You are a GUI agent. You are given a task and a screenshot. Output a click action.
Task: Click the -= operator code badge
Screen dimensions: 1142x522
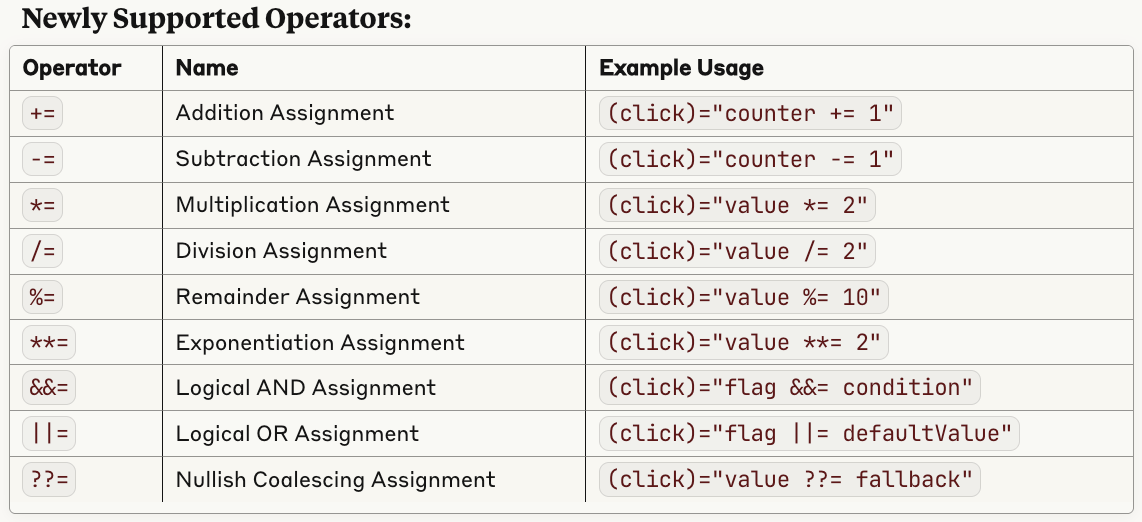coord(43,159)
